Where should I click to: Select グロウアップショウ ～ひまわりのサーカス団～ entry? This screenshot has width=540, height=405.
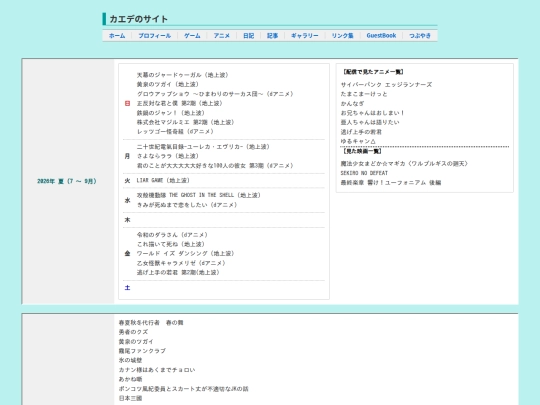(215, 94)
